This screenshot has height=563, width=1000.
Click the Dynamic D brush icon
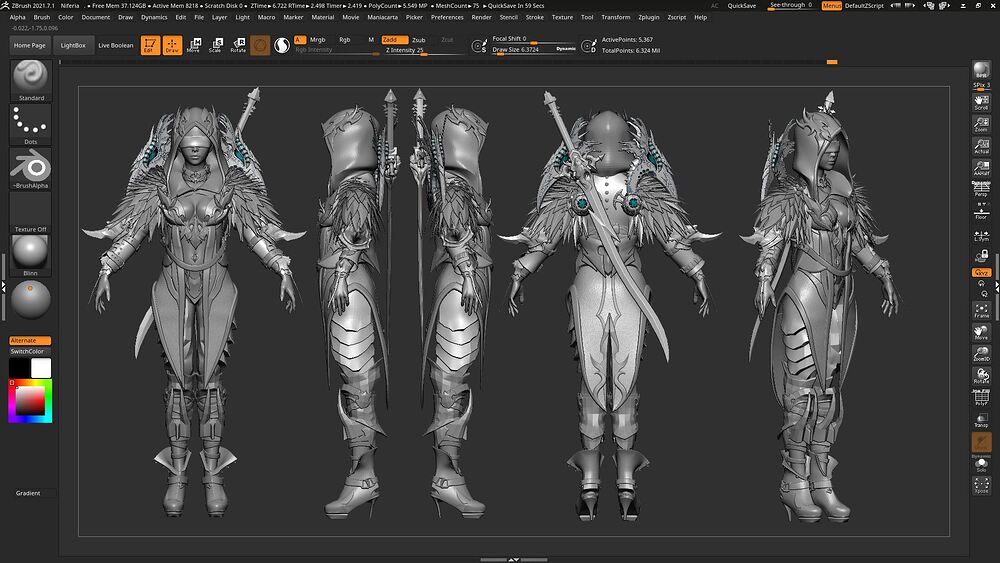pyautogui.click(x=589, y=46)
